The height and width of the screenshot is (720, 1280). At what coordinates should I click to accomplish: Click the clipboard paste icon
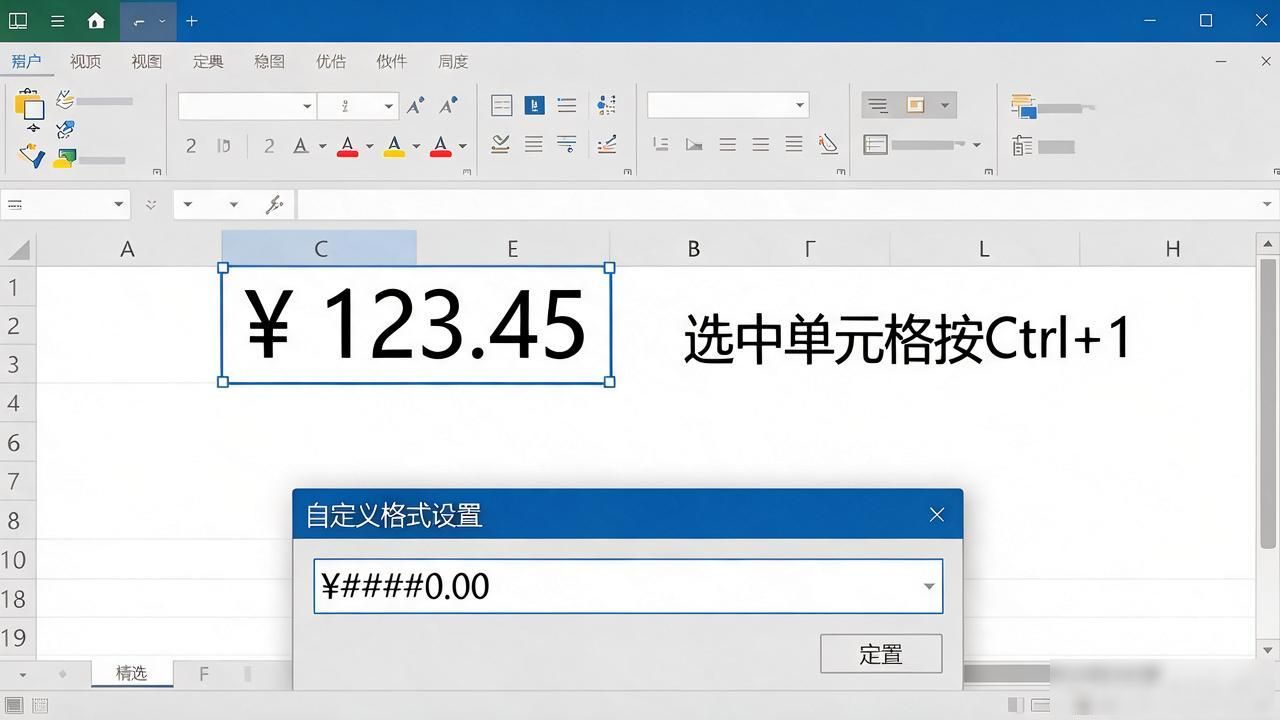point(29,104)
